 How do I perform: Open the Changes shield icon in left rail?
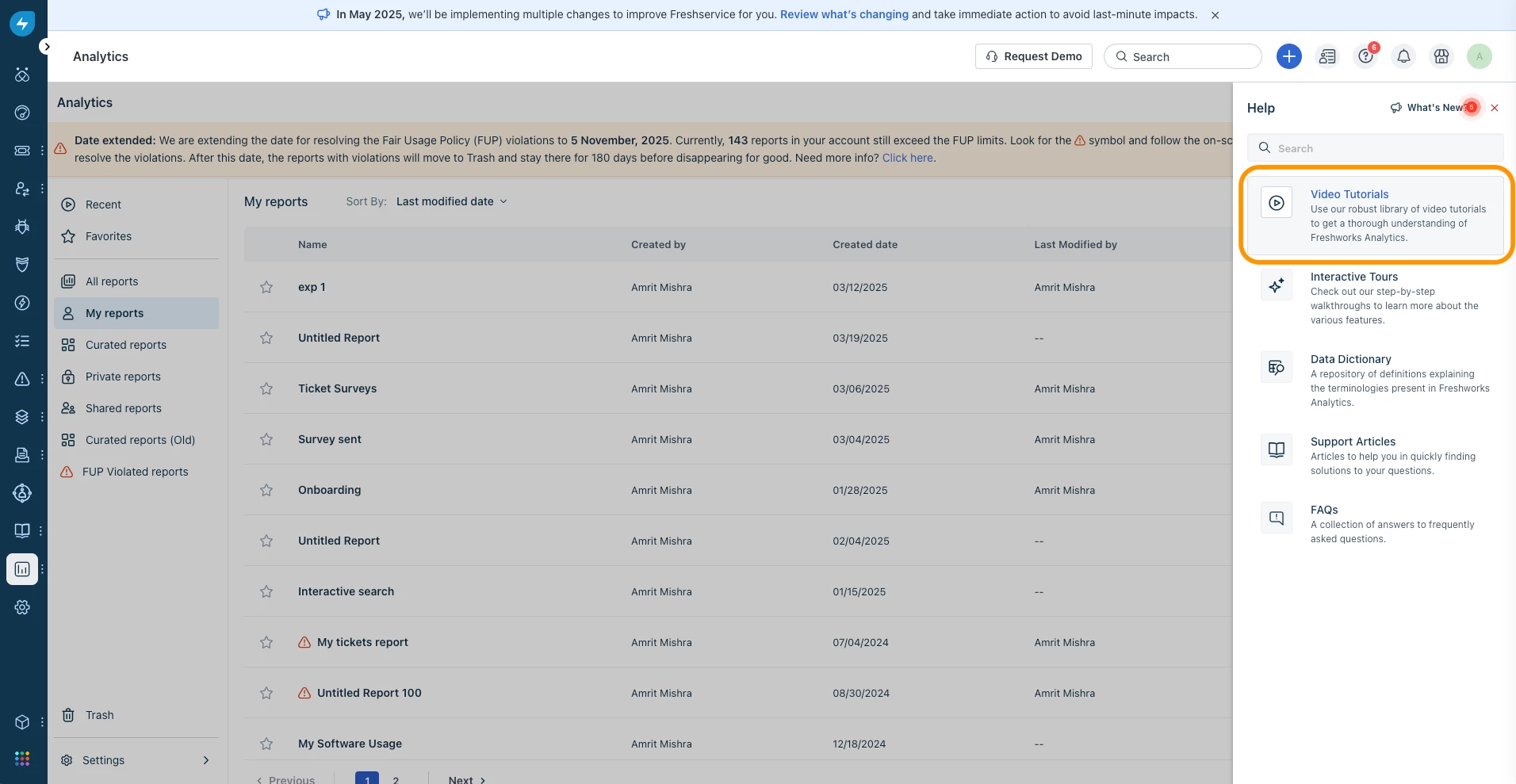(x=22, y=265)
